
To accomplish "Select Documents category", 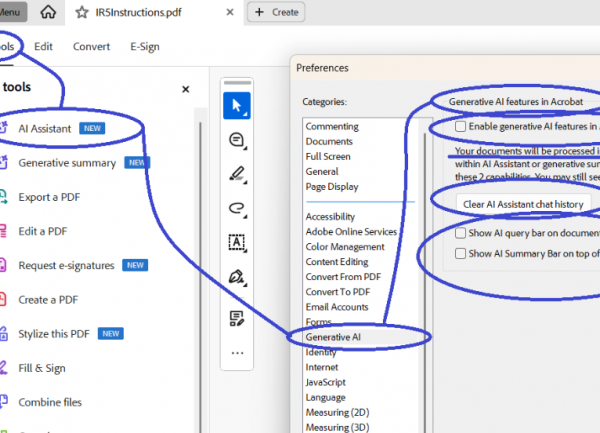I will pos(329,142).
